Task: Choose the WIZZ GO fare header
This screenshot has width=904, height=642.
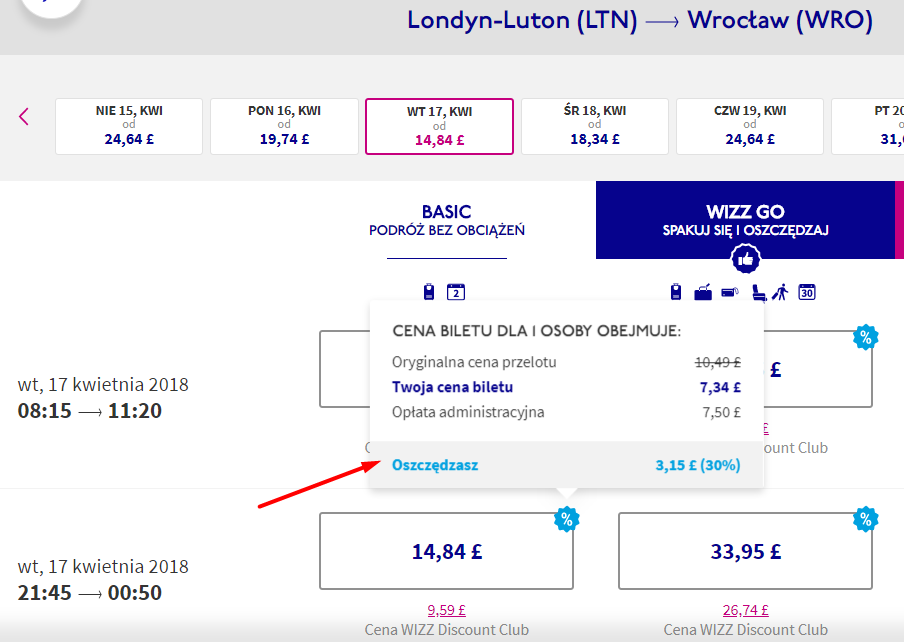Action: click(745, 220)
